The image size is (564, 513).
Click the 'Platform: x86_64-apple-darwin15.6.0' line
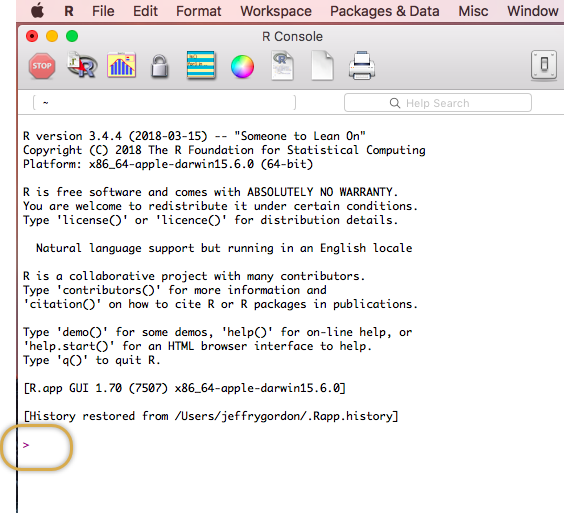click(x=168, y=164)
